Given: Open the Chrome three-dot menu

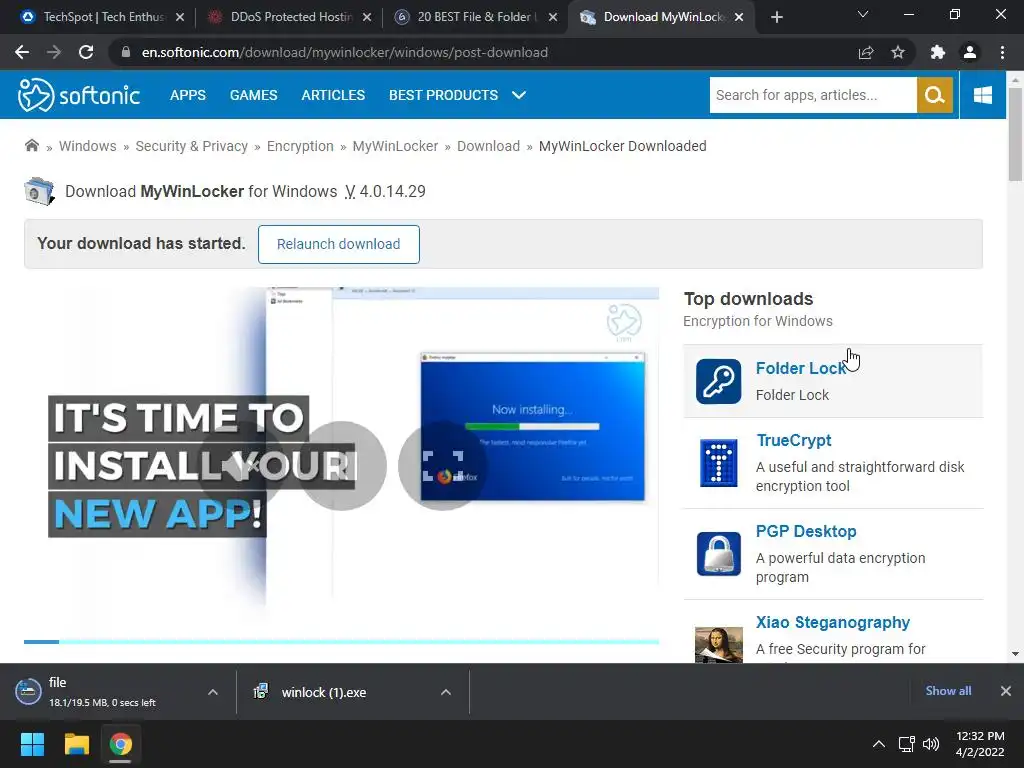Looking at the screenshot, I should click(x=1002, y=52).
